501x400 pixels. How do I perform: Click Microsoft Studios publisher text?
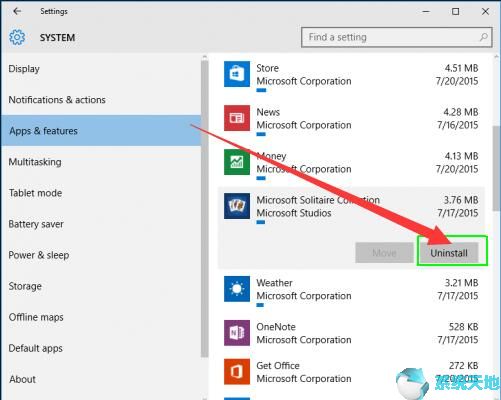[294, 213]
